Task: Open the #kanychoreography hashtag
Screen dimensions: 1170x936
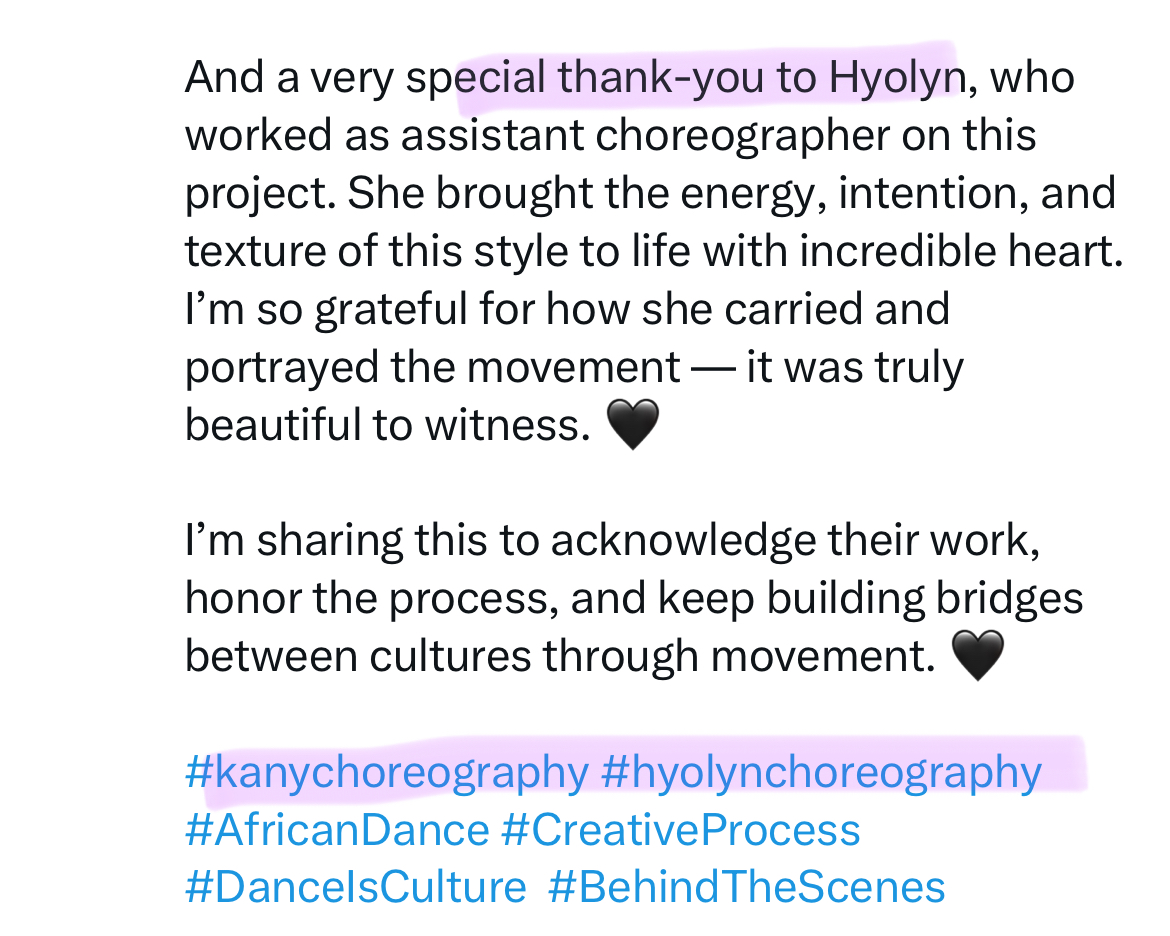Action: point(387,773)
